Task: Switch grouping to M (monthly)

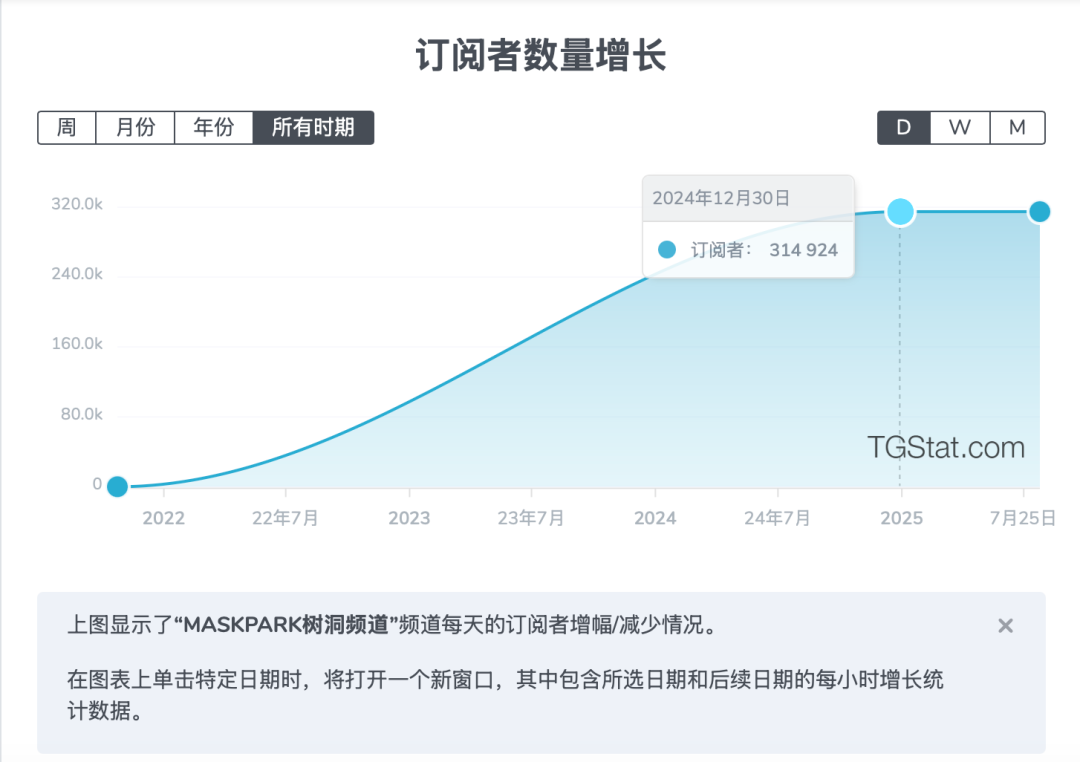Action: tap(1017, 127)
